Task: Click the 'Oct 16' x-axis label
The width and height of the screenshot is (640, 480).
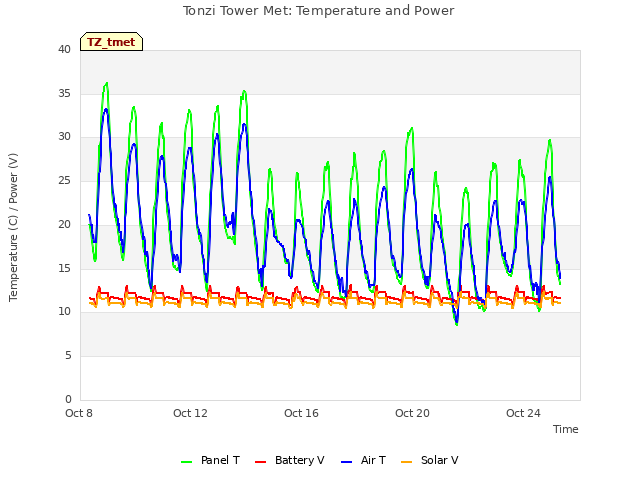Action: [x=301, y=413]
